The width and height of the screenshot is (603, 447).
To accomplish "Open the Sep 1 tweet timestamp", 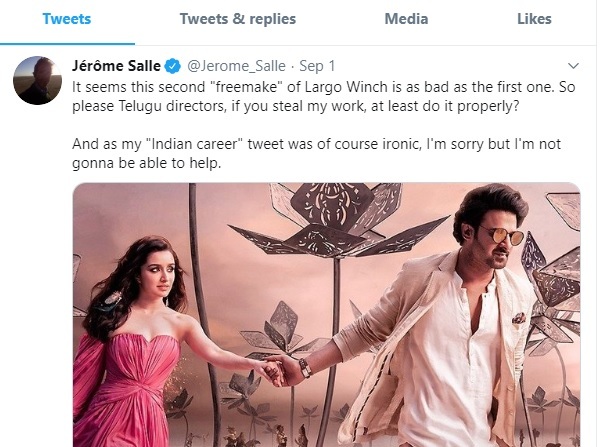I will point(317,66).
